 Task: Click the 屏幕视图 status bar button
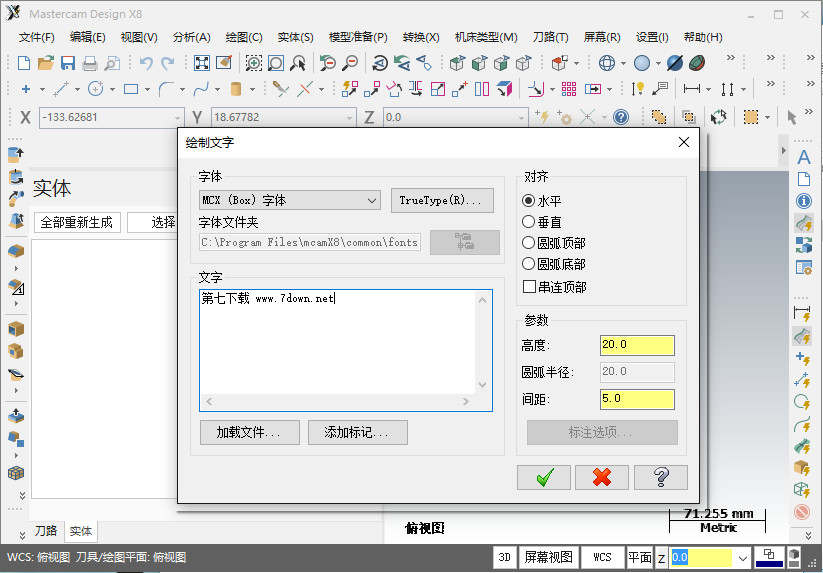coord(548,557)
